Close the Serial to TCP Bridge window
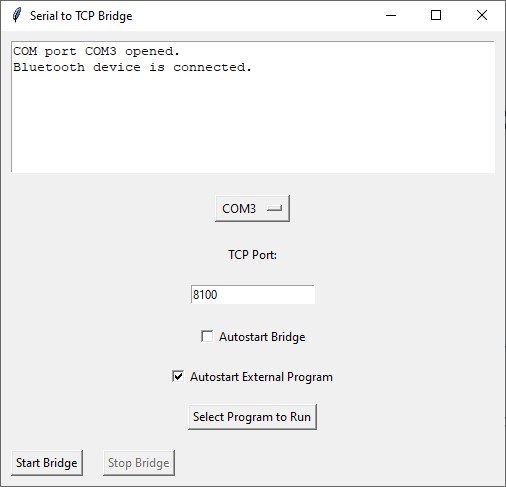Screen dimensions: 506x487 tap(482, 15)
